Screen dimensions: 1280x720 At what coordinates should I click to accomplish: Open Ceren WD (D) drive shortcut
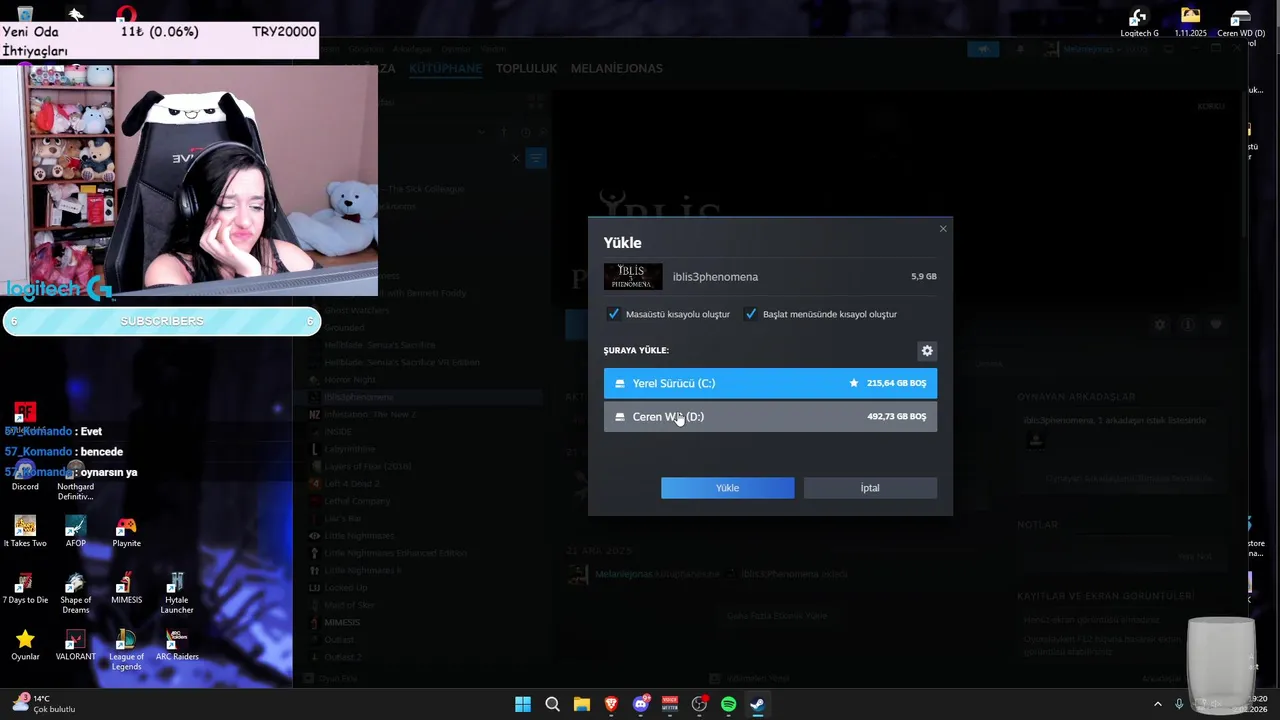(x=1241, y=22)
